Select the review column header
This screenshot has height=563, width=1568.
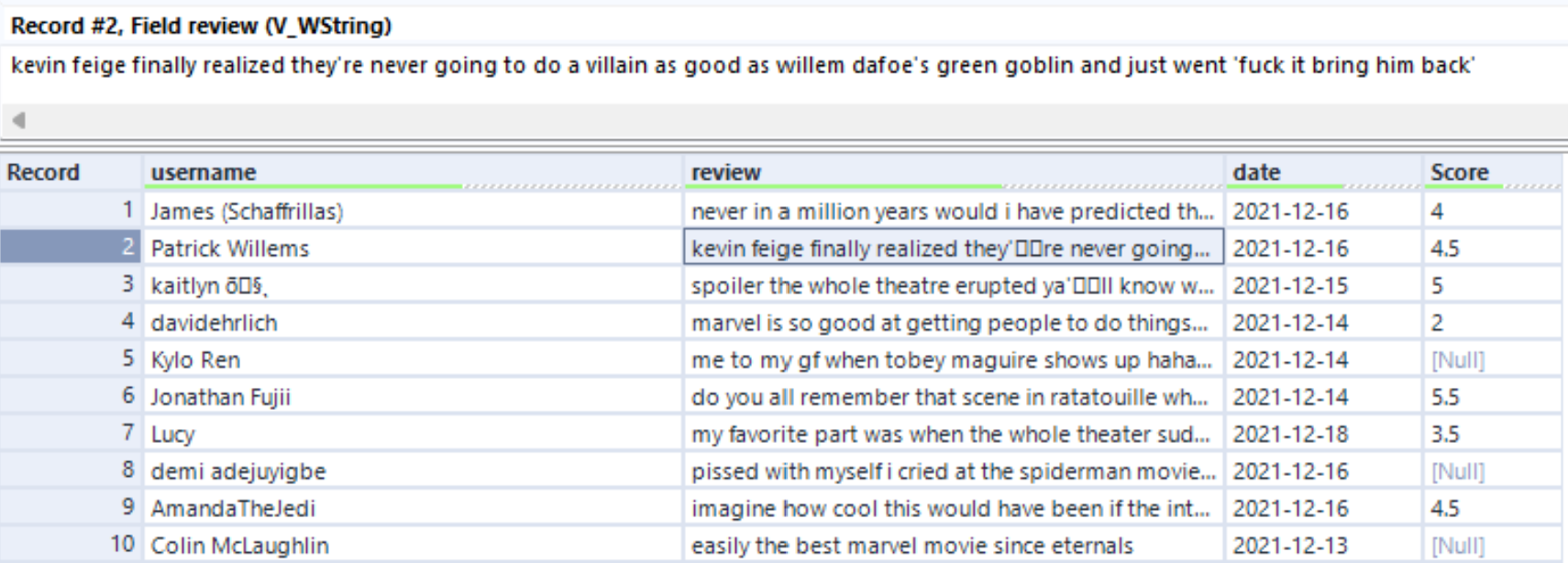[726, 172]
